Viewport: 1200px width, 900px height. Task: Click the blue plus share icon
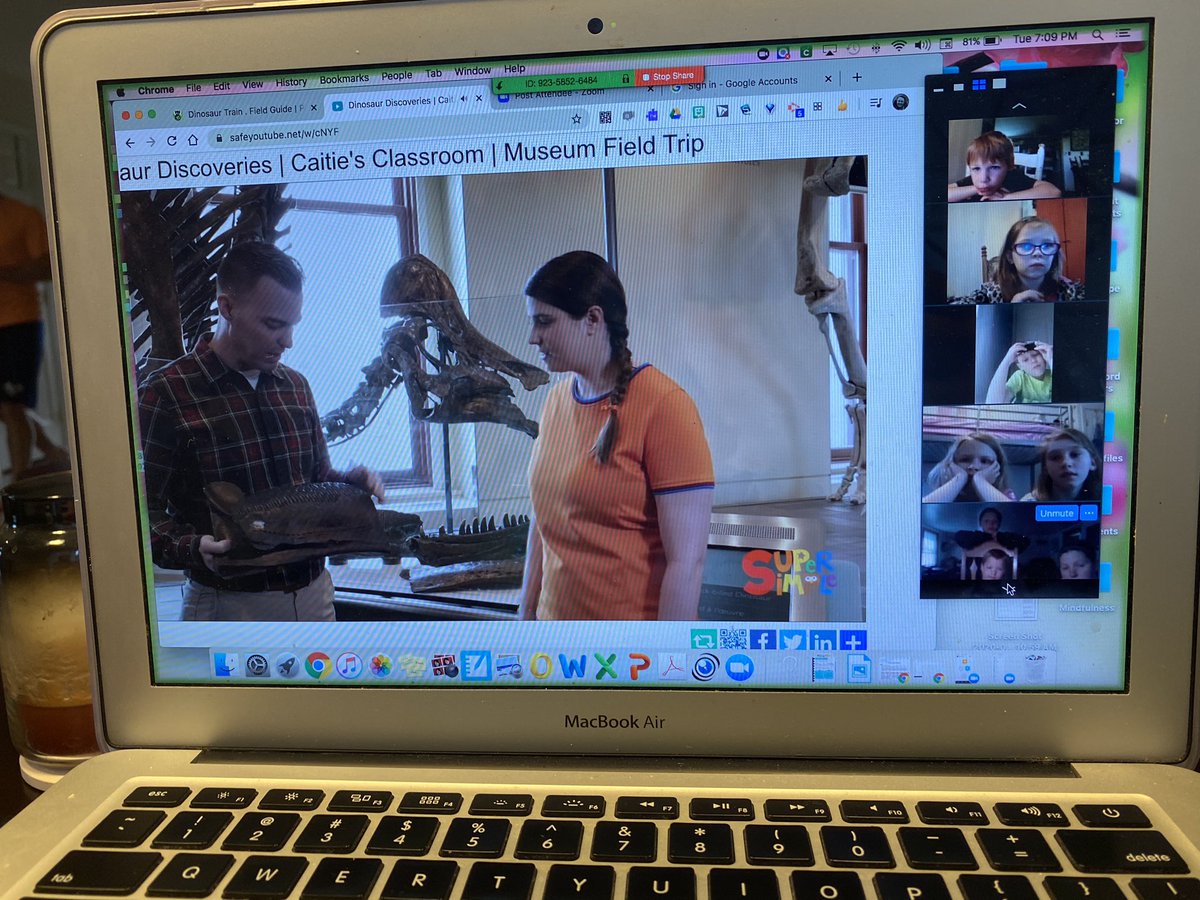[852, 640]
